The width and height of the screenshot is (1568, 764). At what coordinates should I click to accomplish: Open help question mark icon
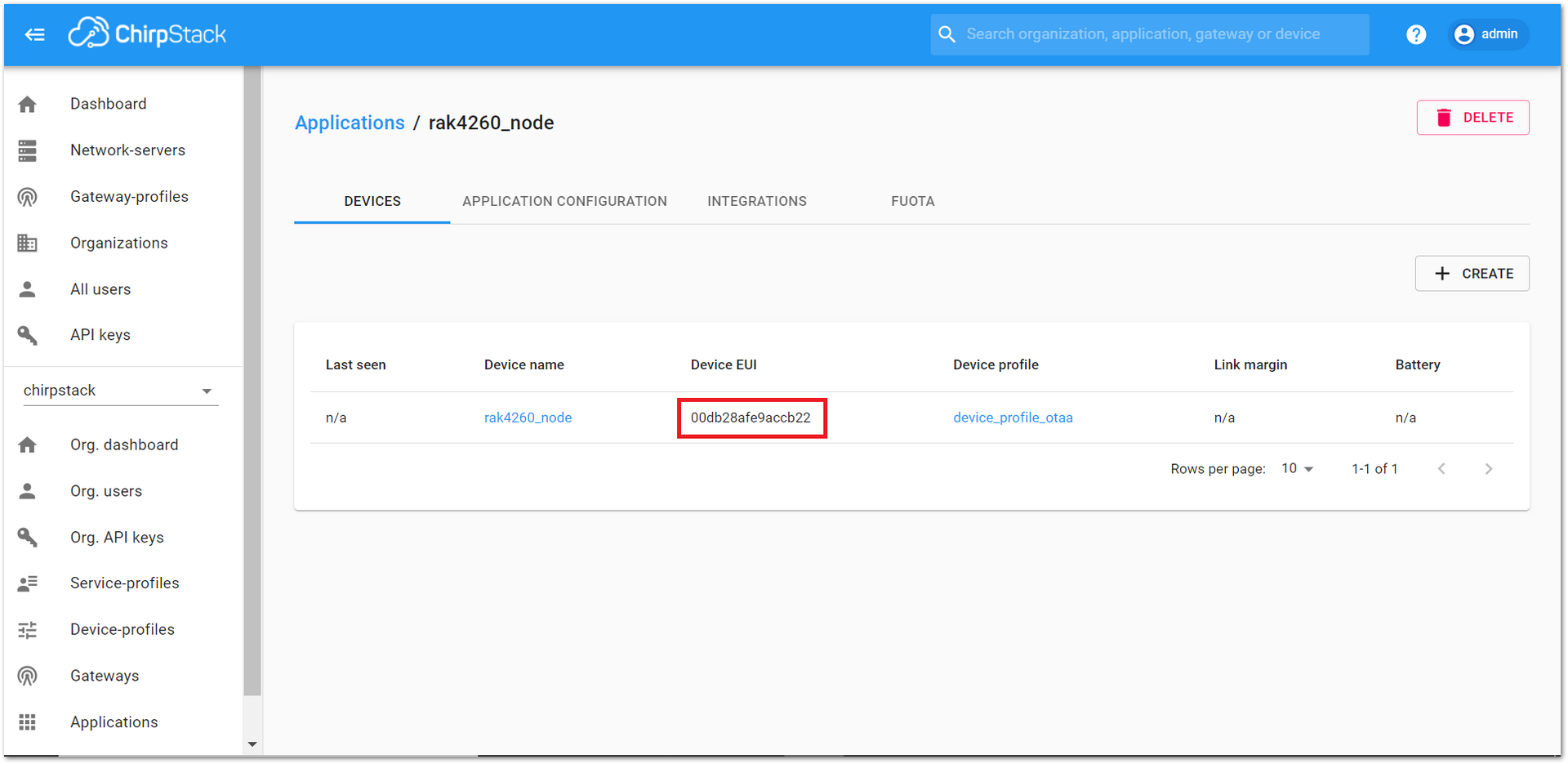click(1416, 34)
